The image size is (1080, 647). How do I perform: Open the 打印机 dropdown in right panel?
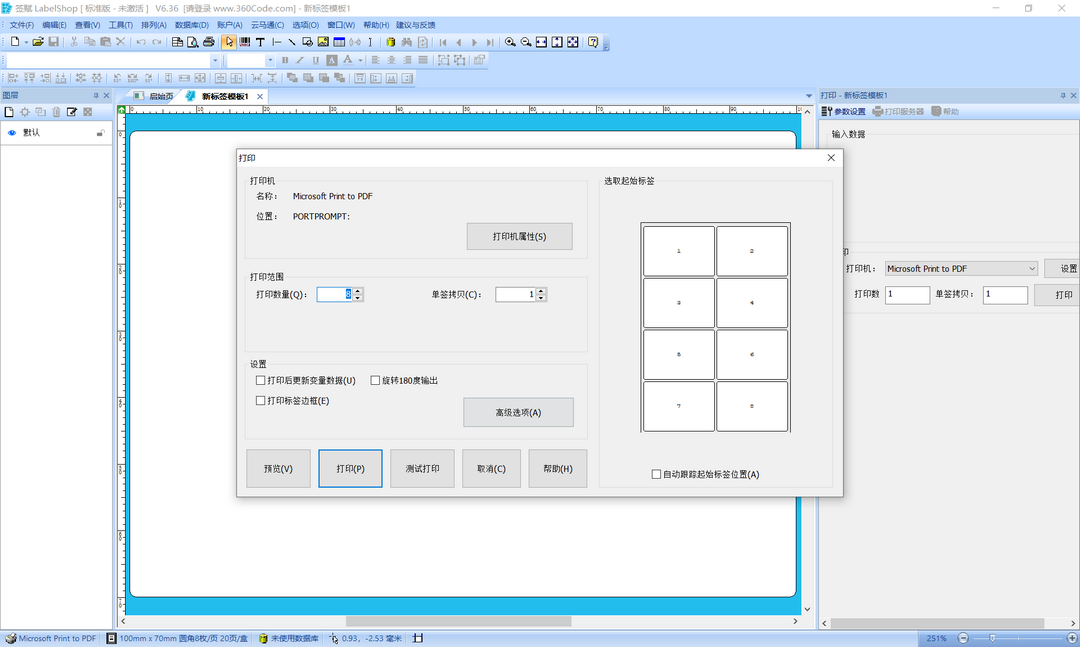click(1032, 269)
